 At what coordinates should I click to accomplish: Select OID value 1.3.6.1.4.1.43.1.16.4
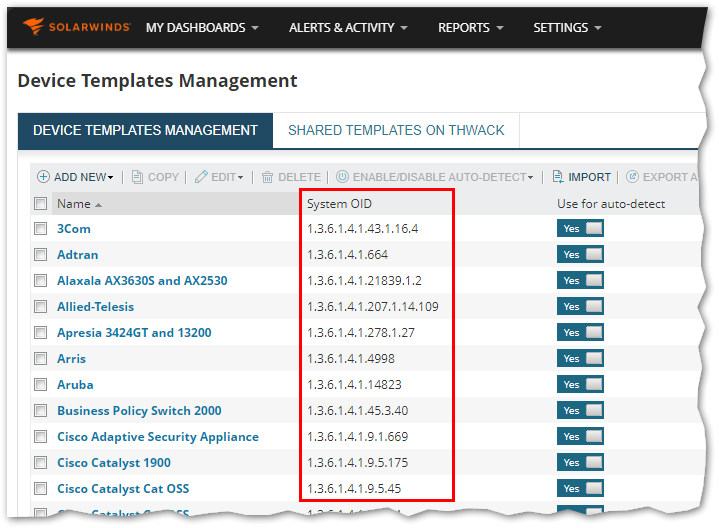(x=362, y=228)
